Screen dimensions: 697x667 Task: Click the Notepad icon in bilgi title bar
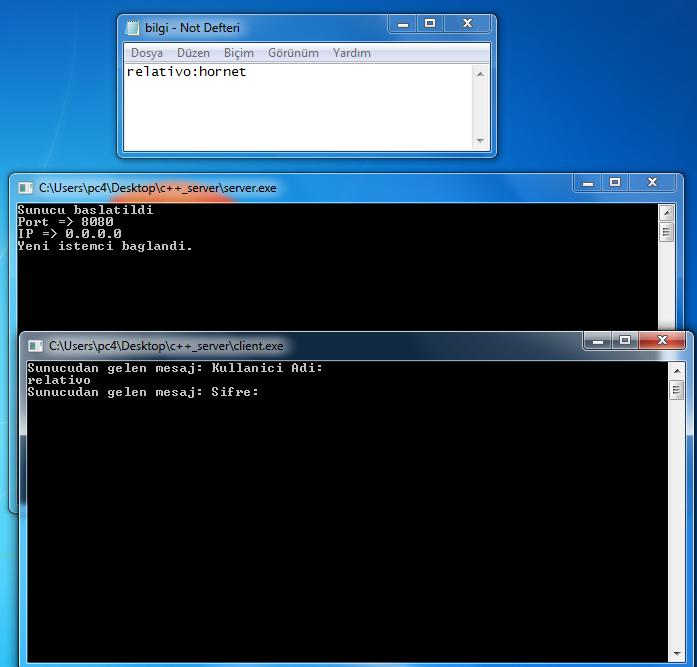132,28
